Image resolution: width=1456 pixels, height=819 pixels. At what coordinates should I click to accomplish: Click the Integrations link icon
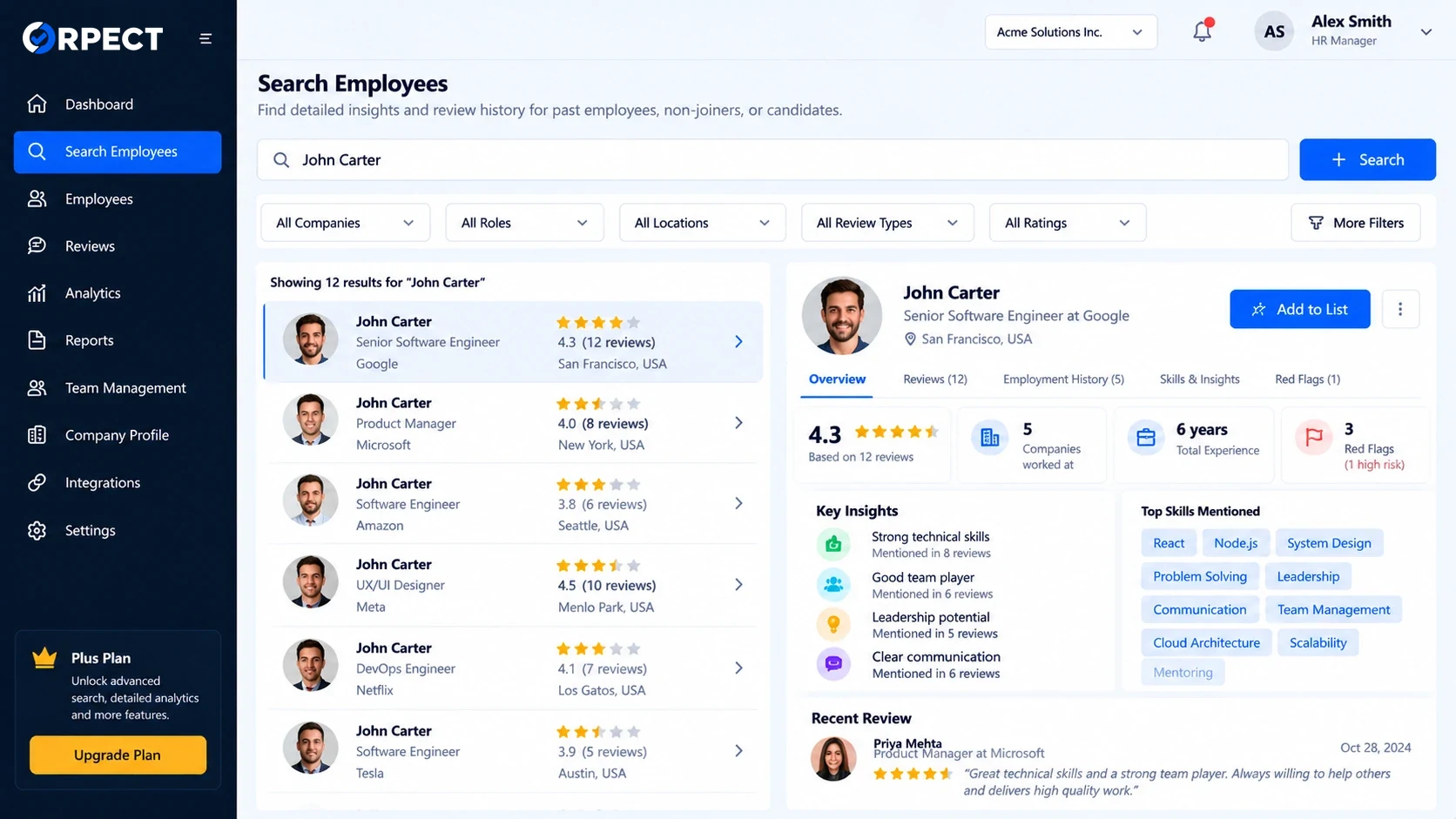(x=37, y=482)
